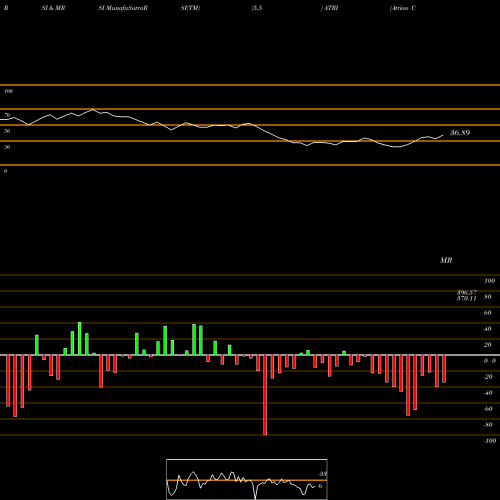Click the 'SI(TM)' header label

pyautogui.click(x=190, y=8)
